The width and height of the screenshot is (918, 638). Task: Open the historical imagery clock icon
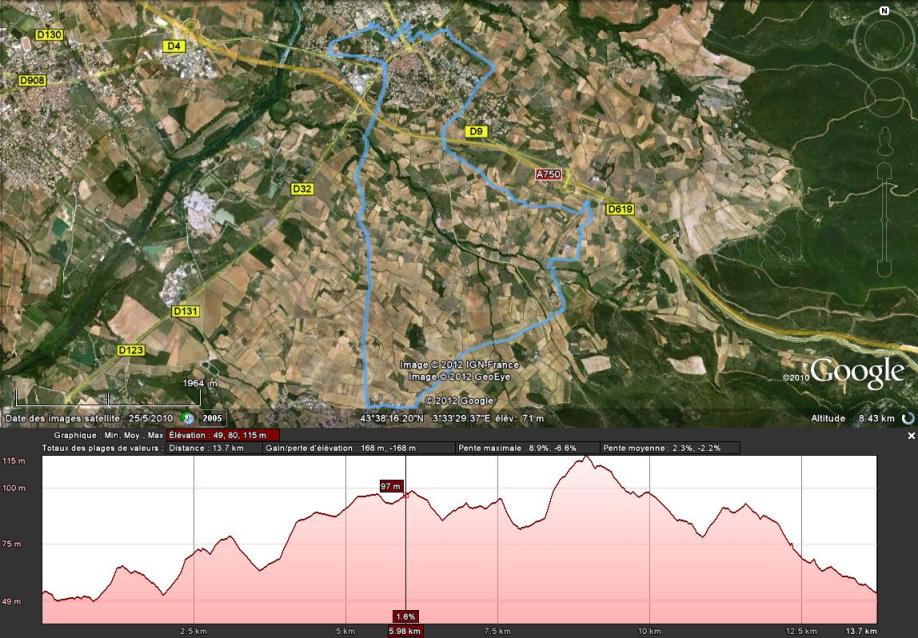(x=189, y=418)
